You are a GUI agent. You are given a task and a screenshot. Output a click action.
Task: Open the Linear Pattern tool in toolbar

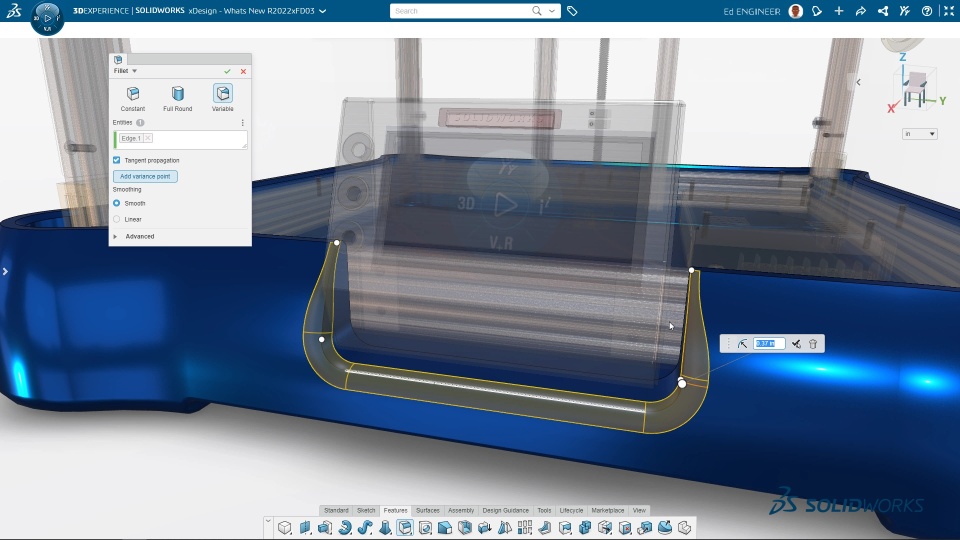525,528
